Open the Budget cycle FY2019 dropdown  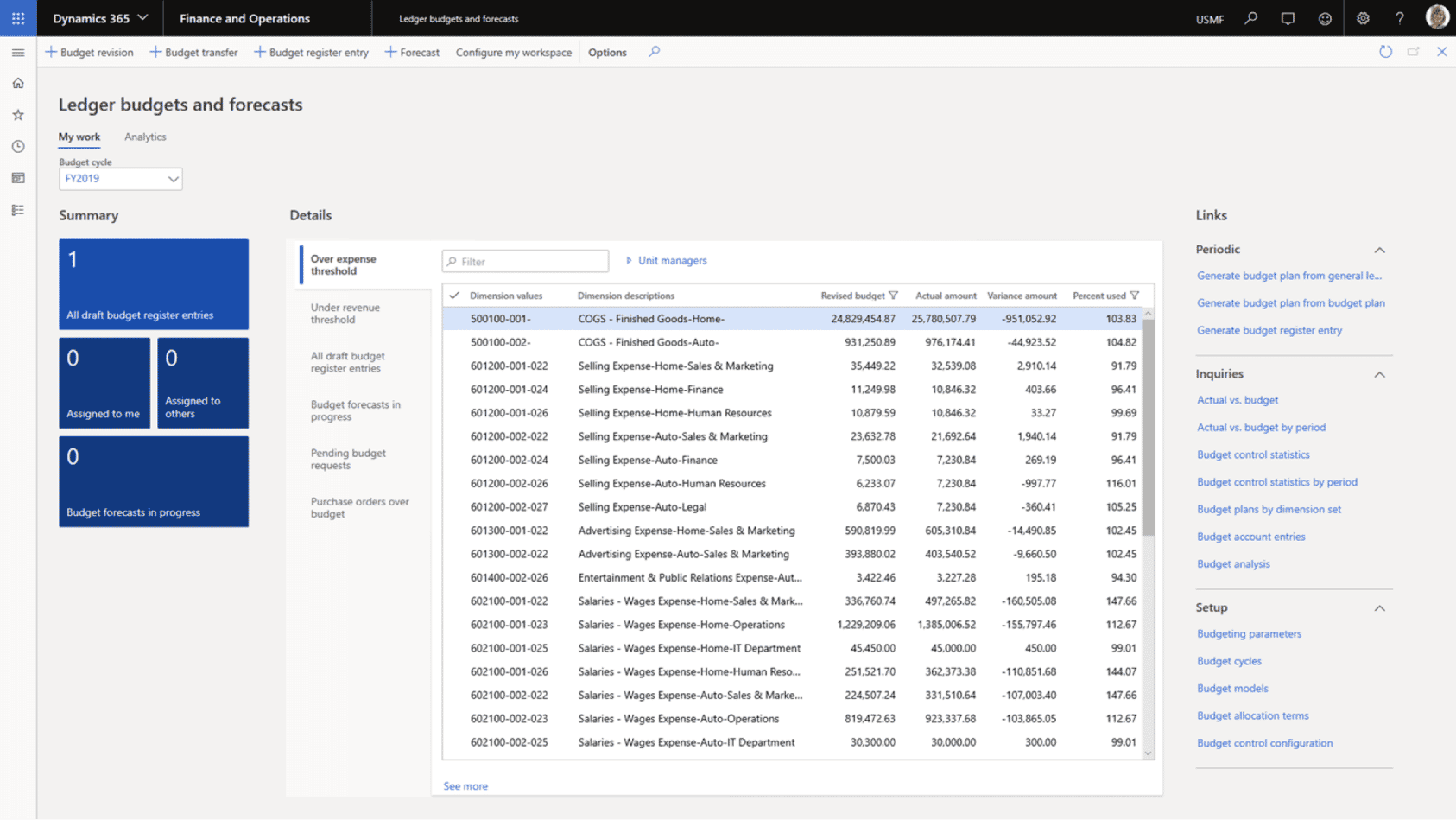click(x=120, y=179)
